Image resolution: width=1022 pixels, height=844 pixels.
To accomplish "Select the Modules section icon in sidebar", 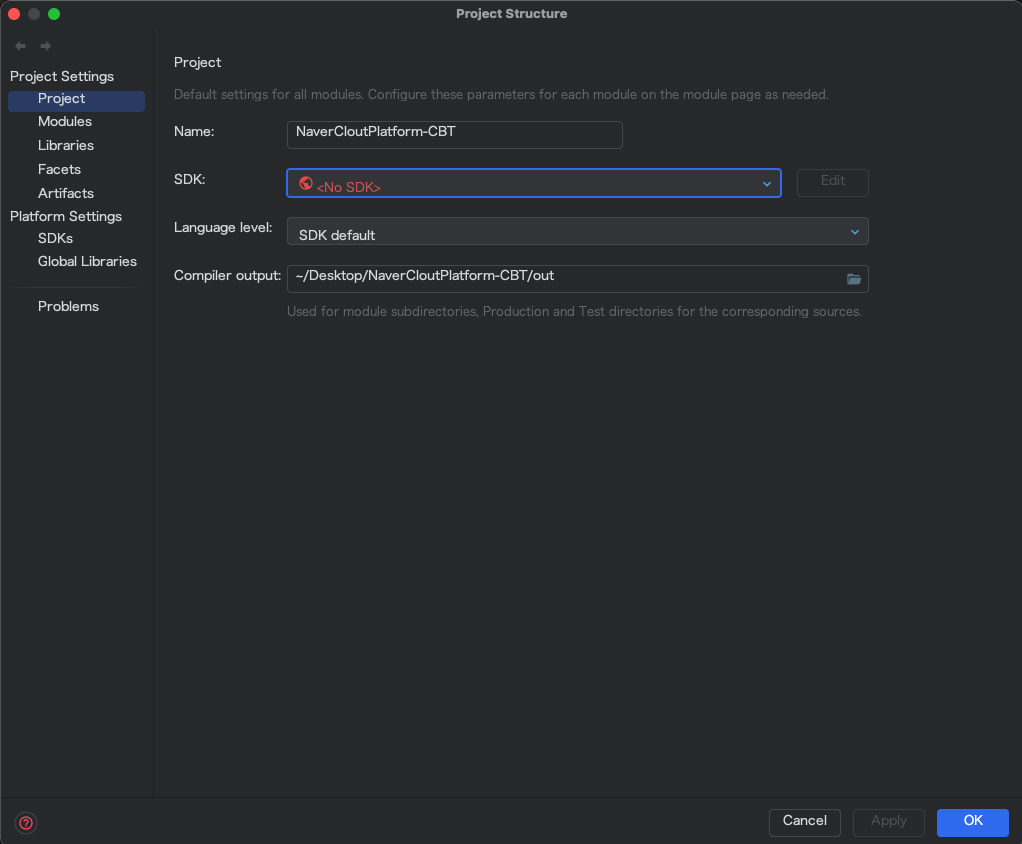I will [62, 121].
